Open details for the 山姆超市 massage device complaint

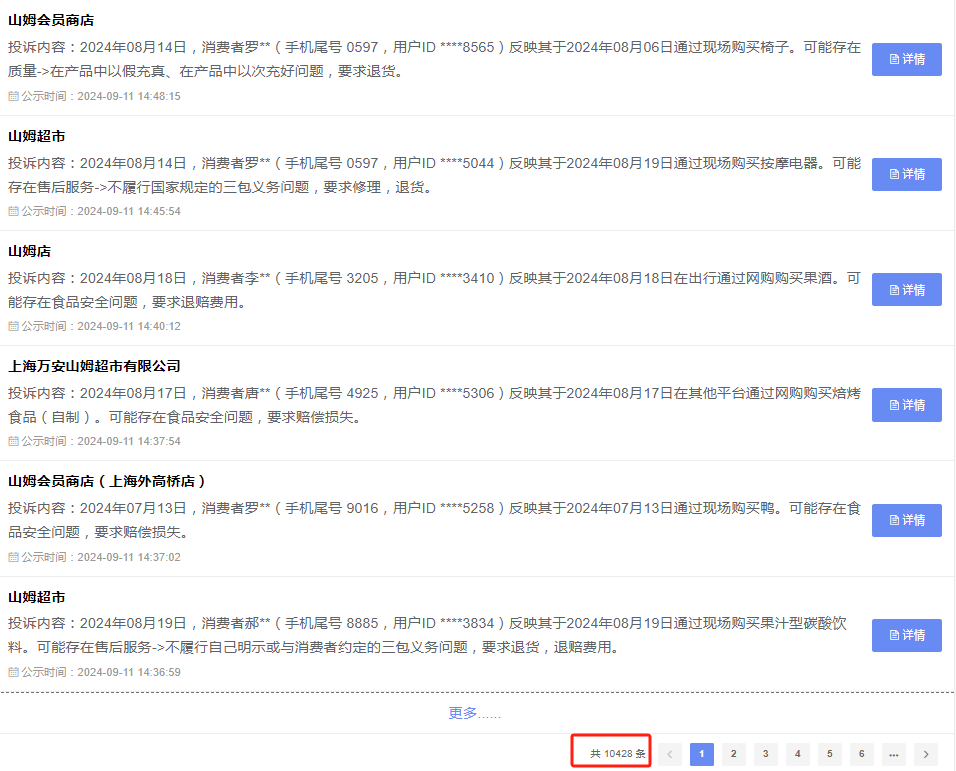[906, 173]
